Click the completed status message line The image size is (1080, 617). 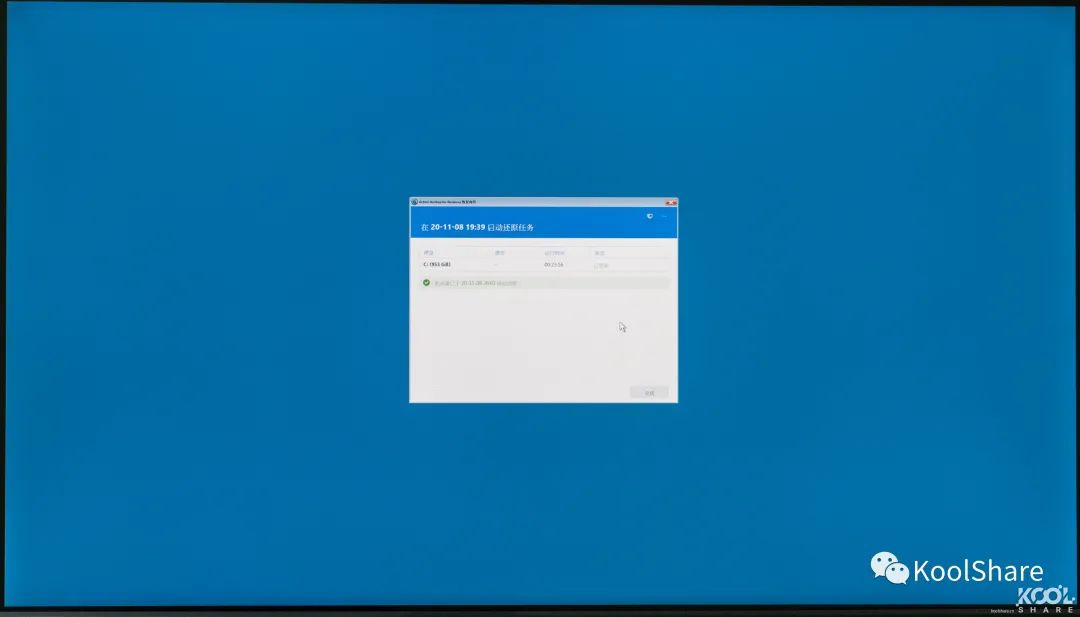(x=543, y=283)
